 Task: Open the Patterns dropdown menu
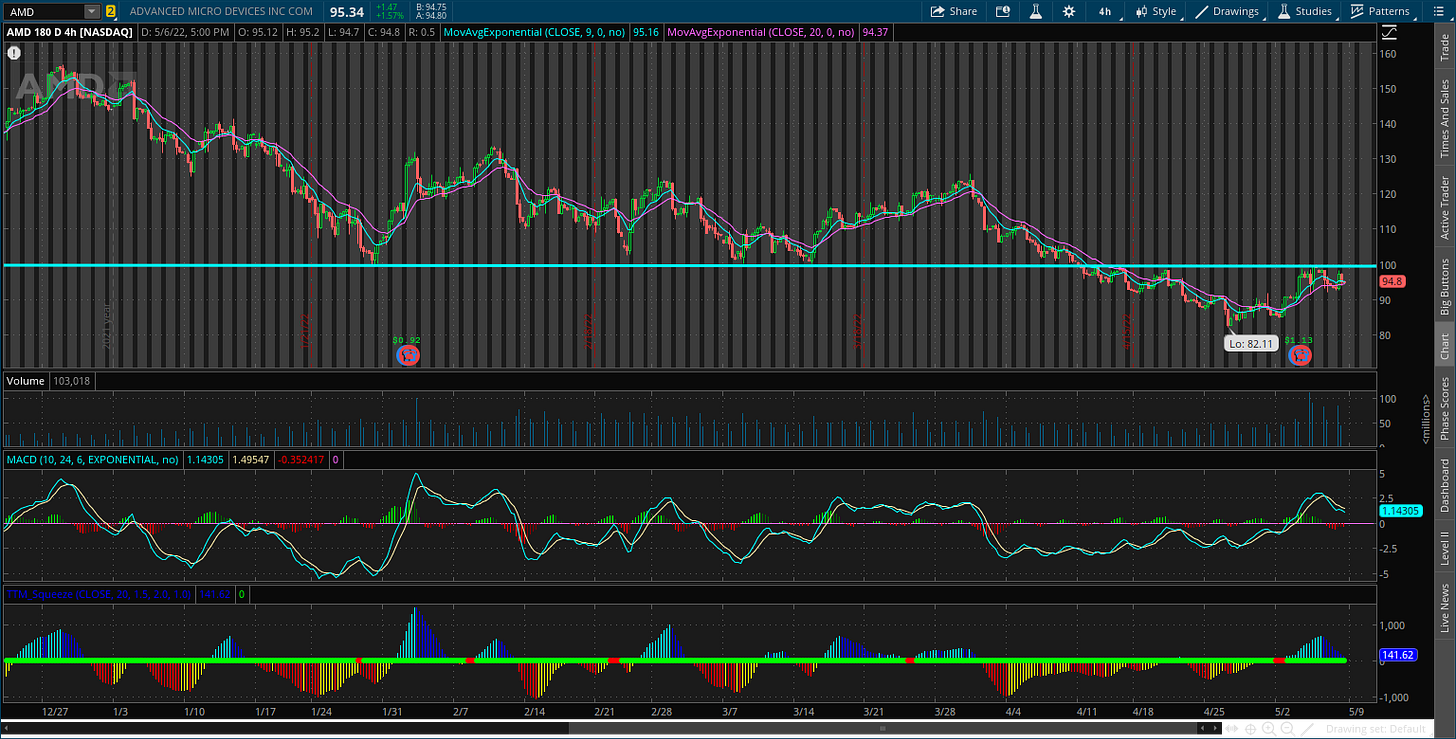(1380, 11)
